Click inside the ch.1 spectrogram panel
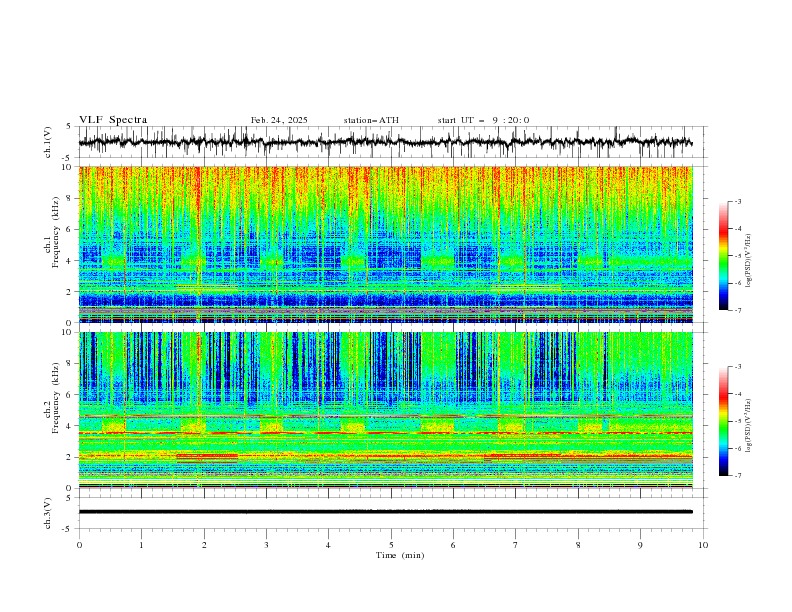The image size is (792, 612). point(386,244)
